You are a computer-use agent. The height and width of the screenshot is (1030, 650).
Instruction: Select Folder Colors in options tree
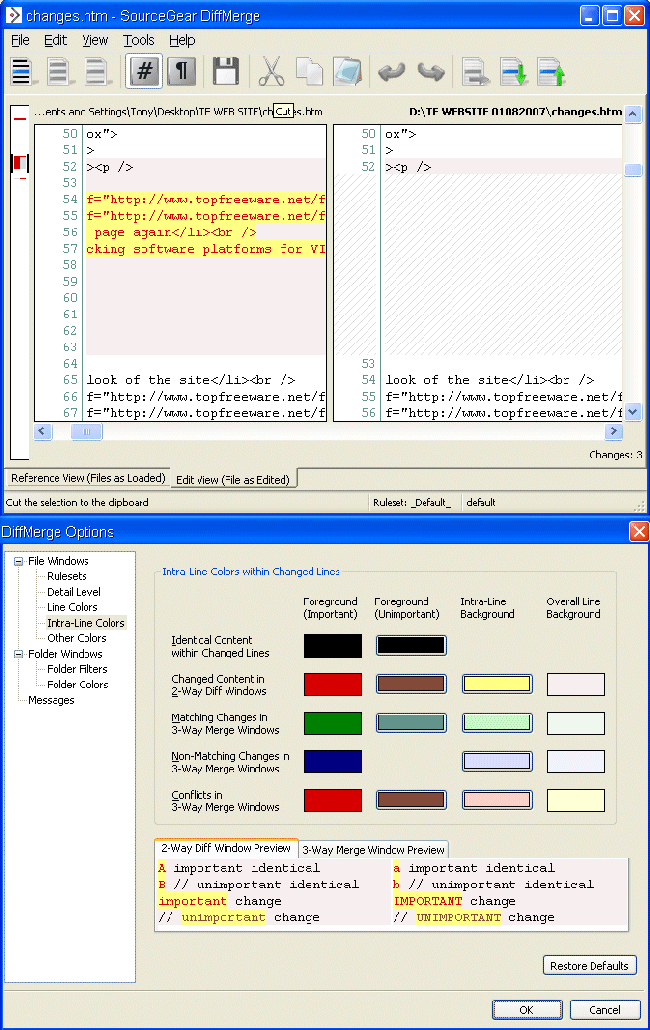click(77, 684)
